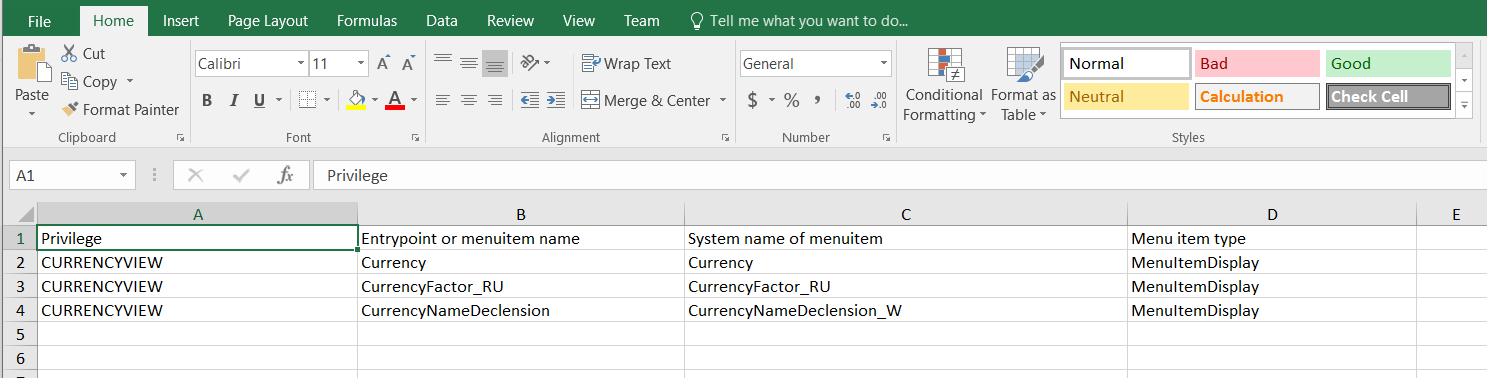Apply the Bad cell style swatch

1257,64
